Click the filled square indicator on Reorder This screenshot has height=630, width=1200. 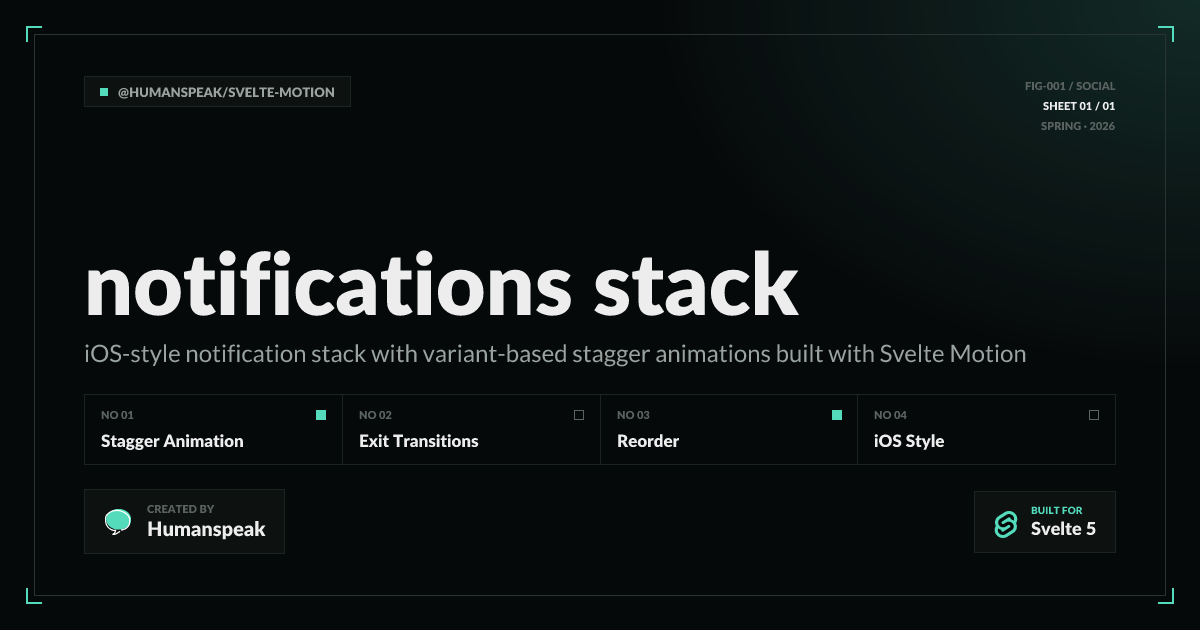[x=837, y=415]
